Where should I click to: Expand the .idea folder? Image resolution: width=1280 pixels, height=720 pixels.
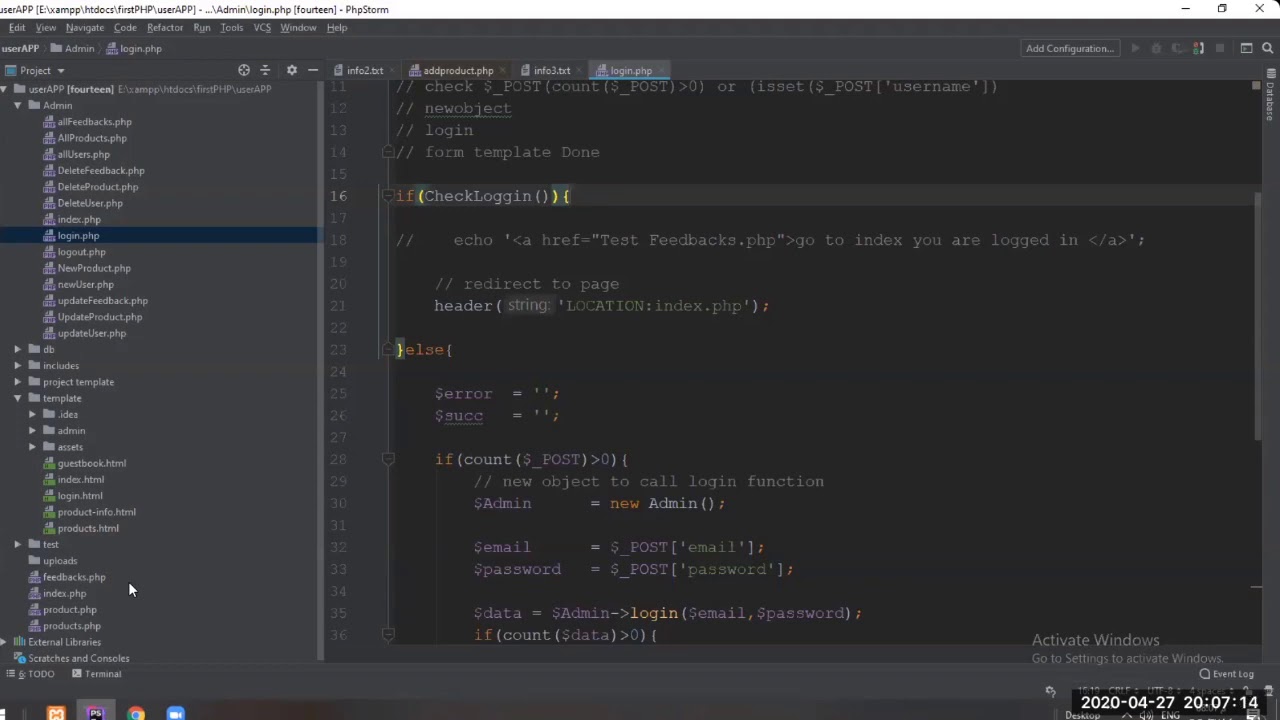coord(33,415)
